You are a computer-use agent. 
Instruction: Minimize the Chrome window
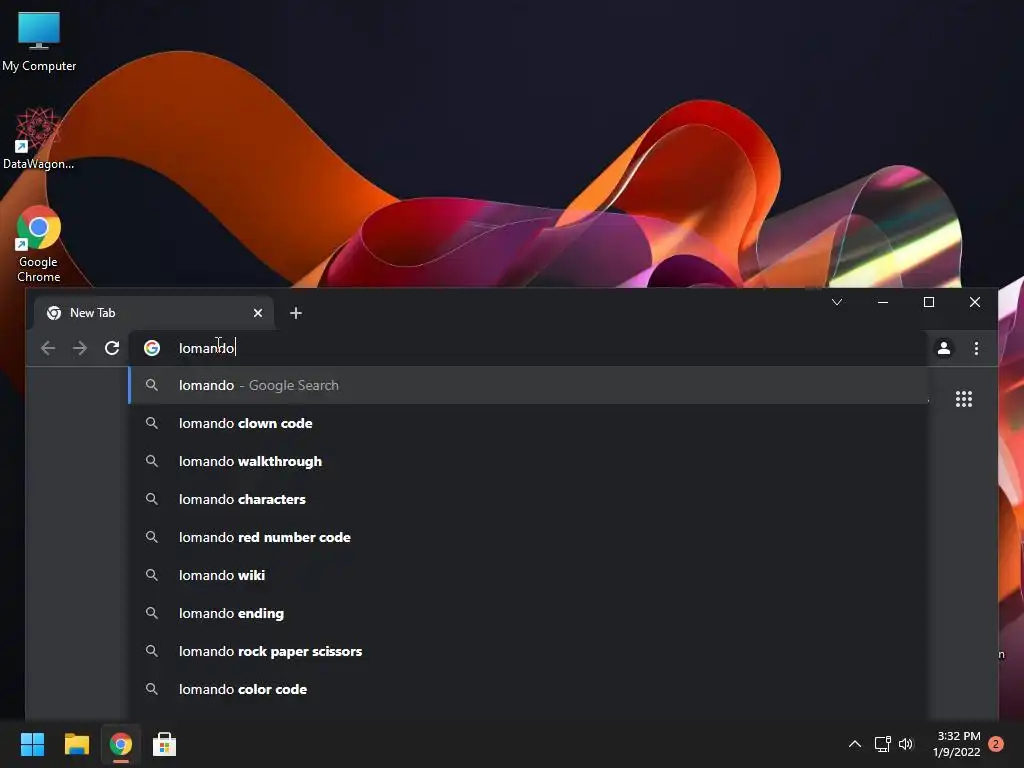coord(883,302)
